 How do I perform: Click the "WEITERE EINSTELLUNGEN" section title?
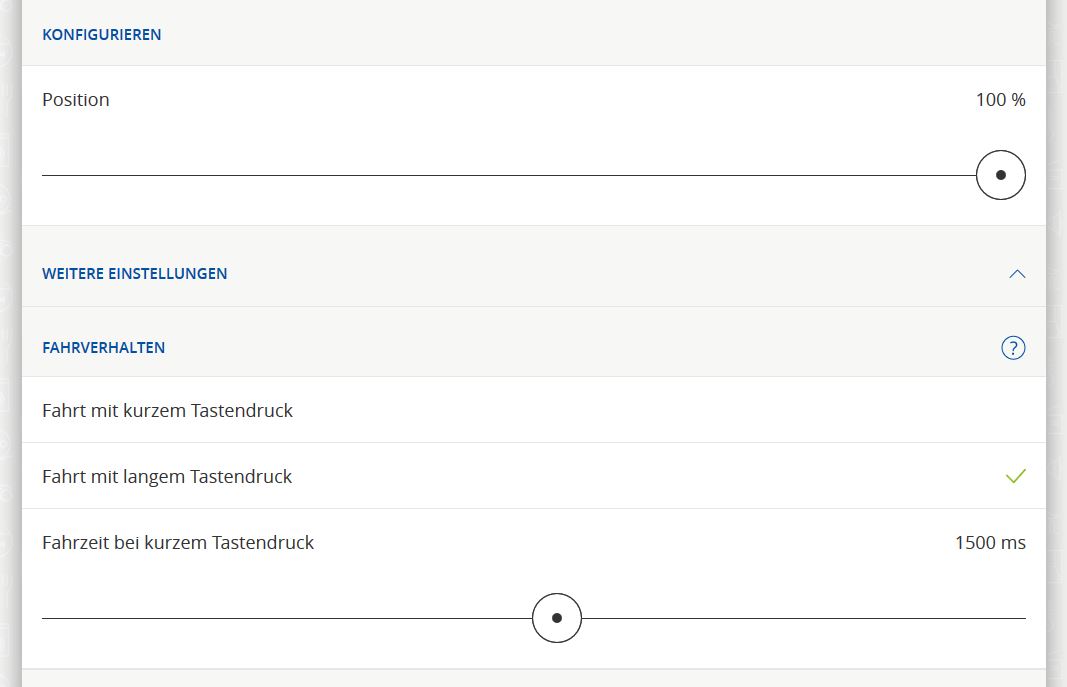point(134,274)
